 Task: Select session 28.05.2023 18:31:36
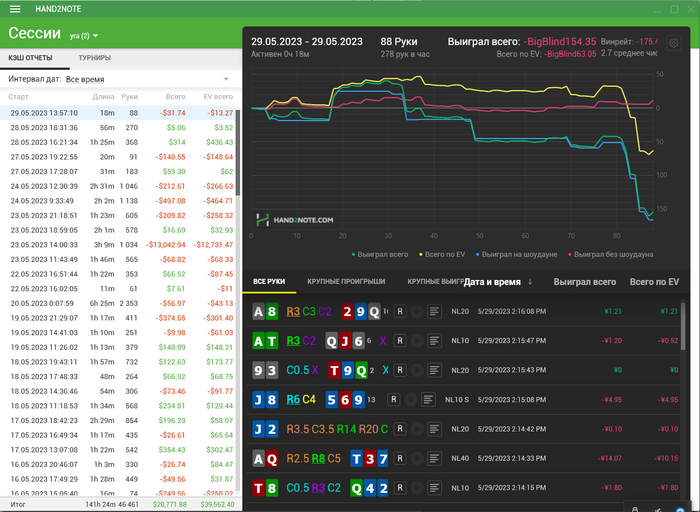point(118,128)
